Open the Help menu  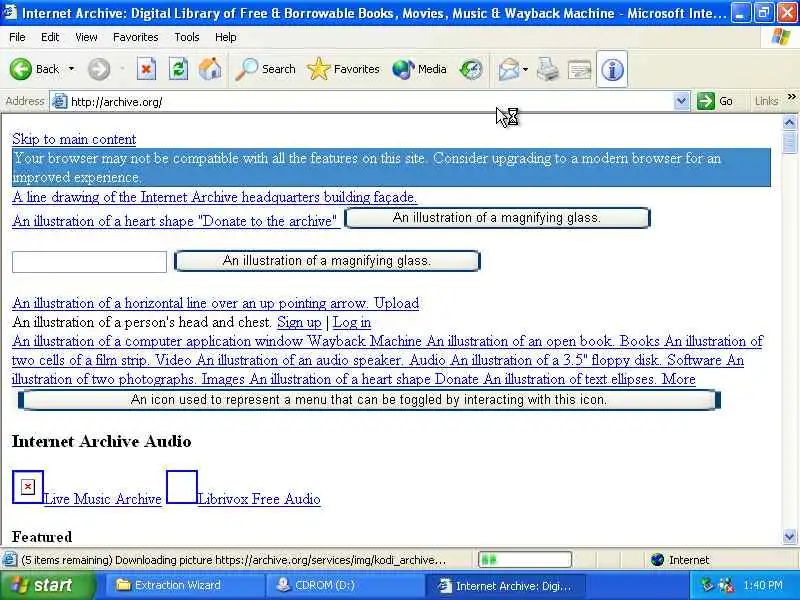(226, 37)
